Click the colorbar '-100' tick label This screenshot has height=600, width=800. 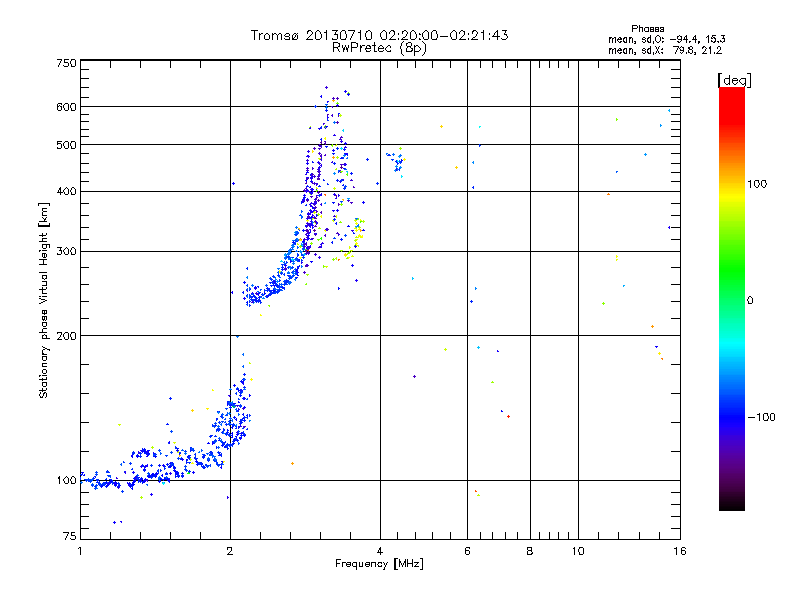tap(761, 417)
